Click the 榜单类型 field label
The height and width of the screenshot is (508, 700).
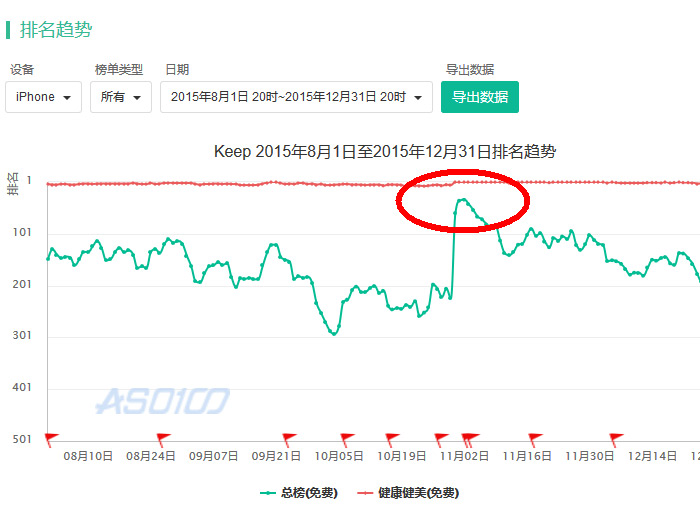(x=119, y=70)
